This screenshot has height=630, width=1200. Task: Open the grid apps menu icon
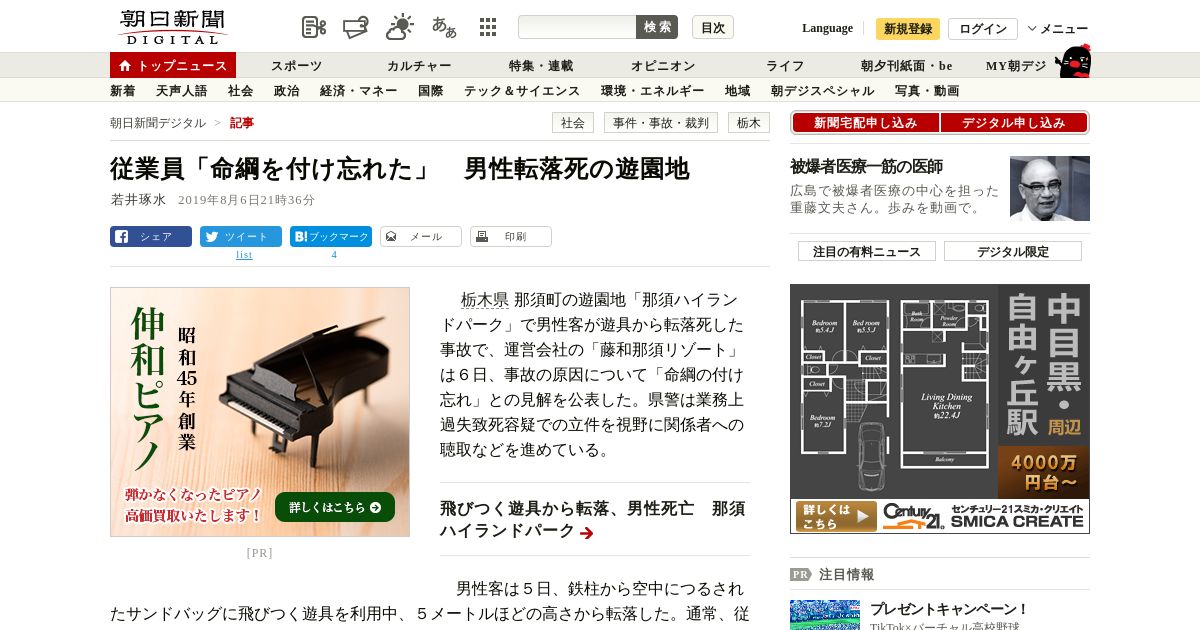pos(488,27)
